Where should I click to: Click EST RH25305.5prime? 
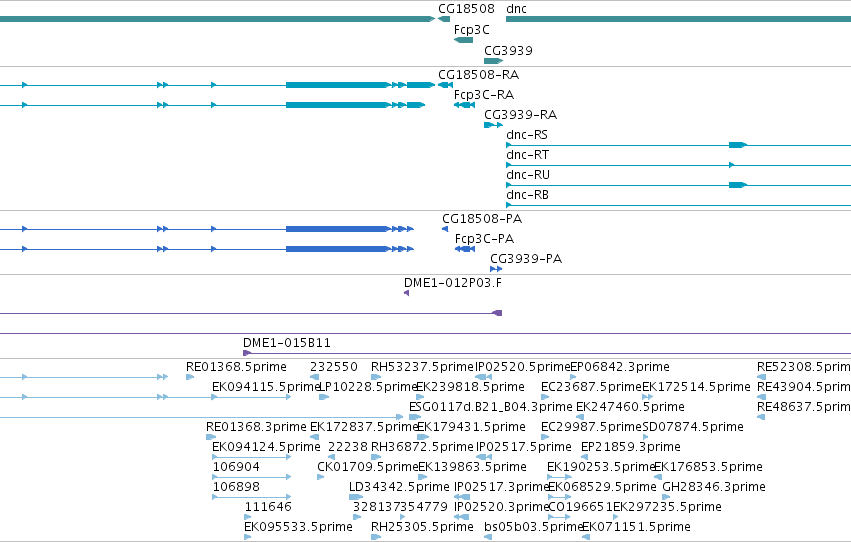(422, 528)
